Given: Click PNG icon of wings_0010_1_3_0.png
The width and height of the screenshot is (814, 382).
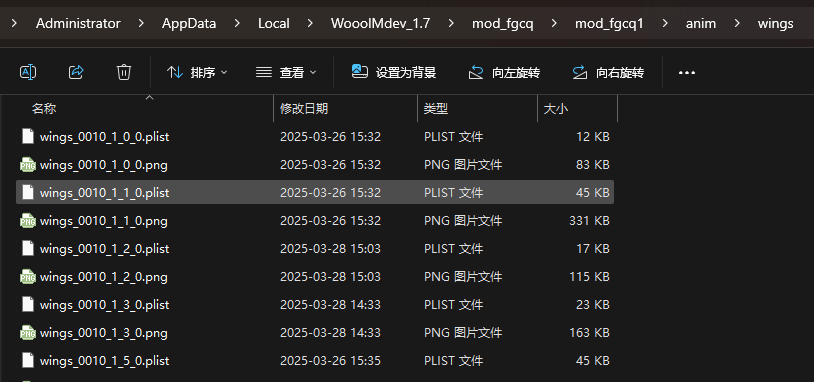Looking at the screenshot, I should point(28,333).
